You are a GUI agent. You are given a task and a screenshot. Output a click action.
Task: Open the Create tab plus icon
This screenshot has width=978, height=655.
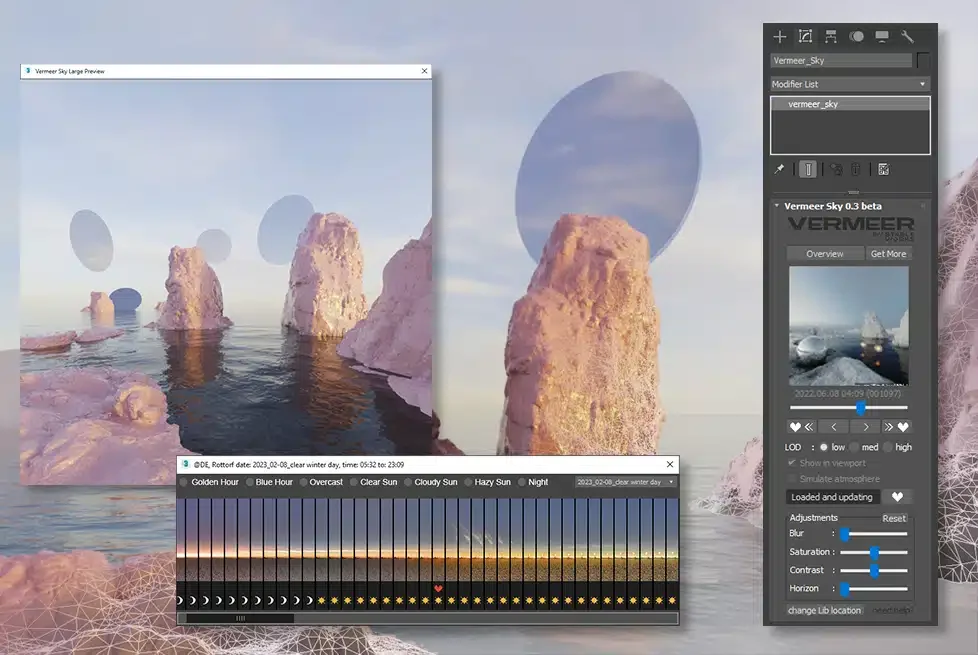[780, 37]
